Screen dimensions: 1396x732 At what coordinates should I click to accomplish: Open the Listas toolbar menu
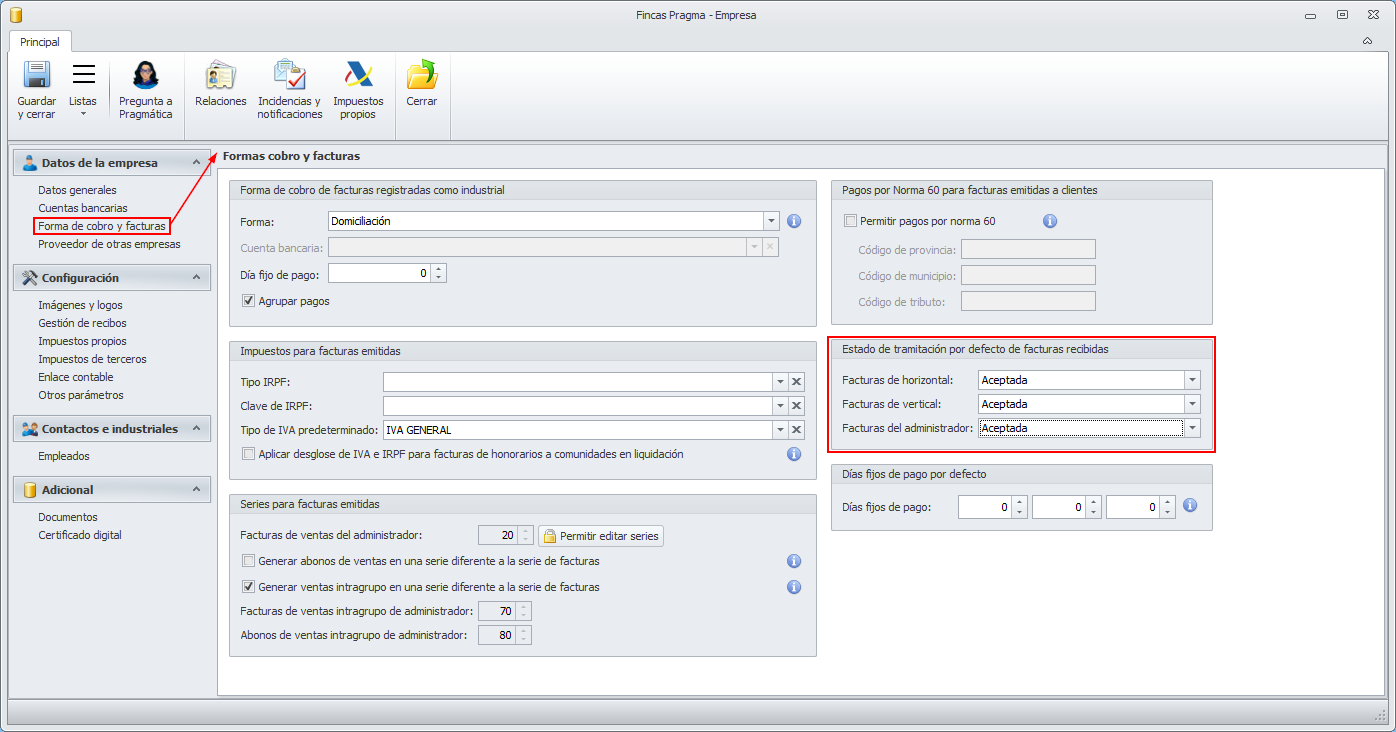(x=83, y=90)
